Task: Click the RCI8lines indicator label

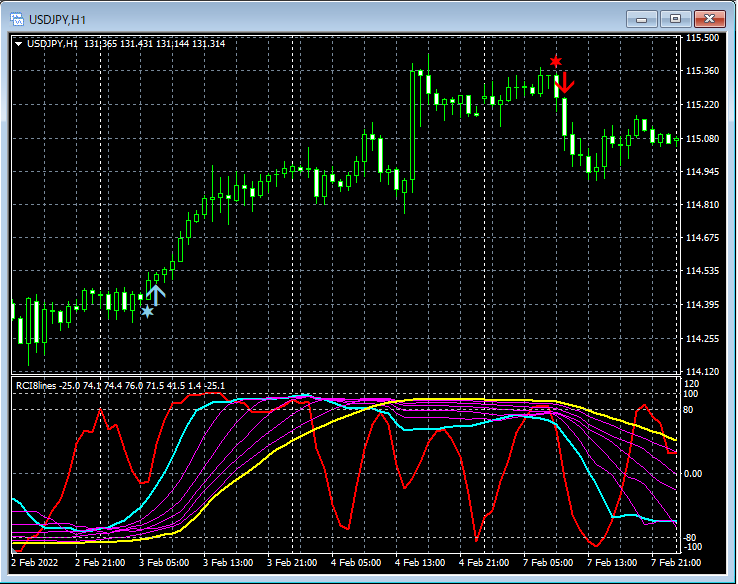Action: click(x=35, y=385)
